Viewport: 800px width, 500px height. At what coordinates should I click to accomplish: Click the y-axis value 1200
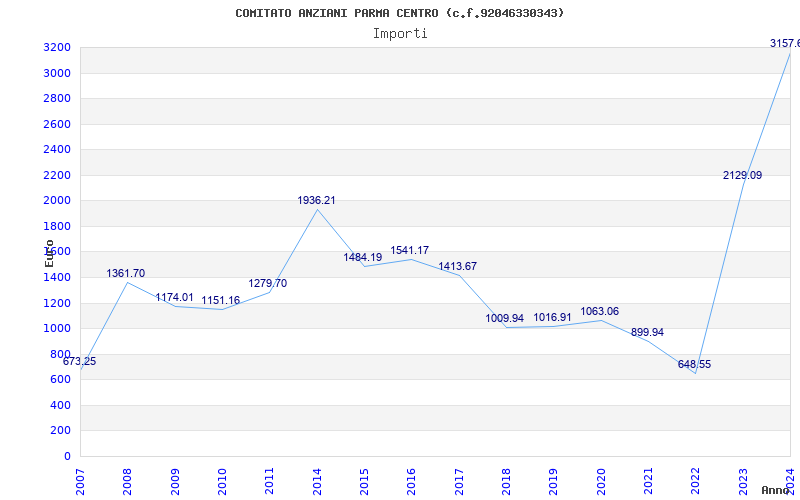57,303
